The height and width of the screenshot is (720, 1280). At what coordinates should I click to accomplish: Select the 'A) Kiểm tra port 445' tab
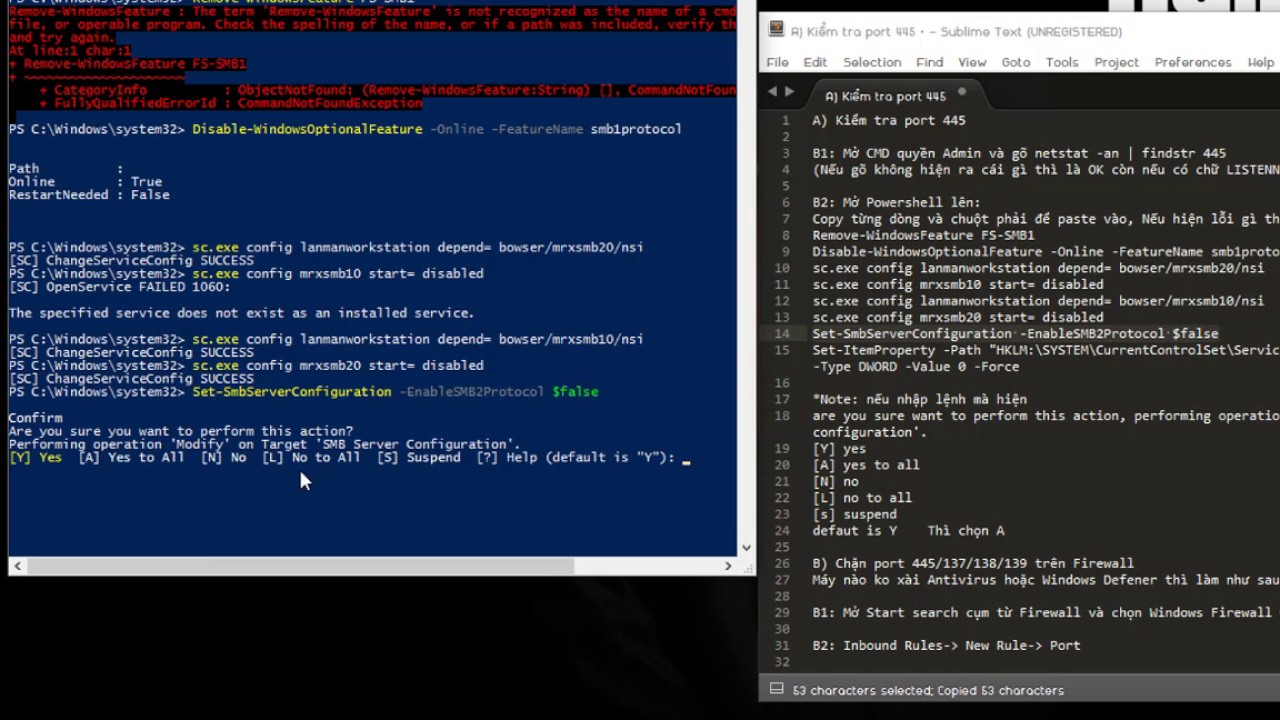point(885,96)
